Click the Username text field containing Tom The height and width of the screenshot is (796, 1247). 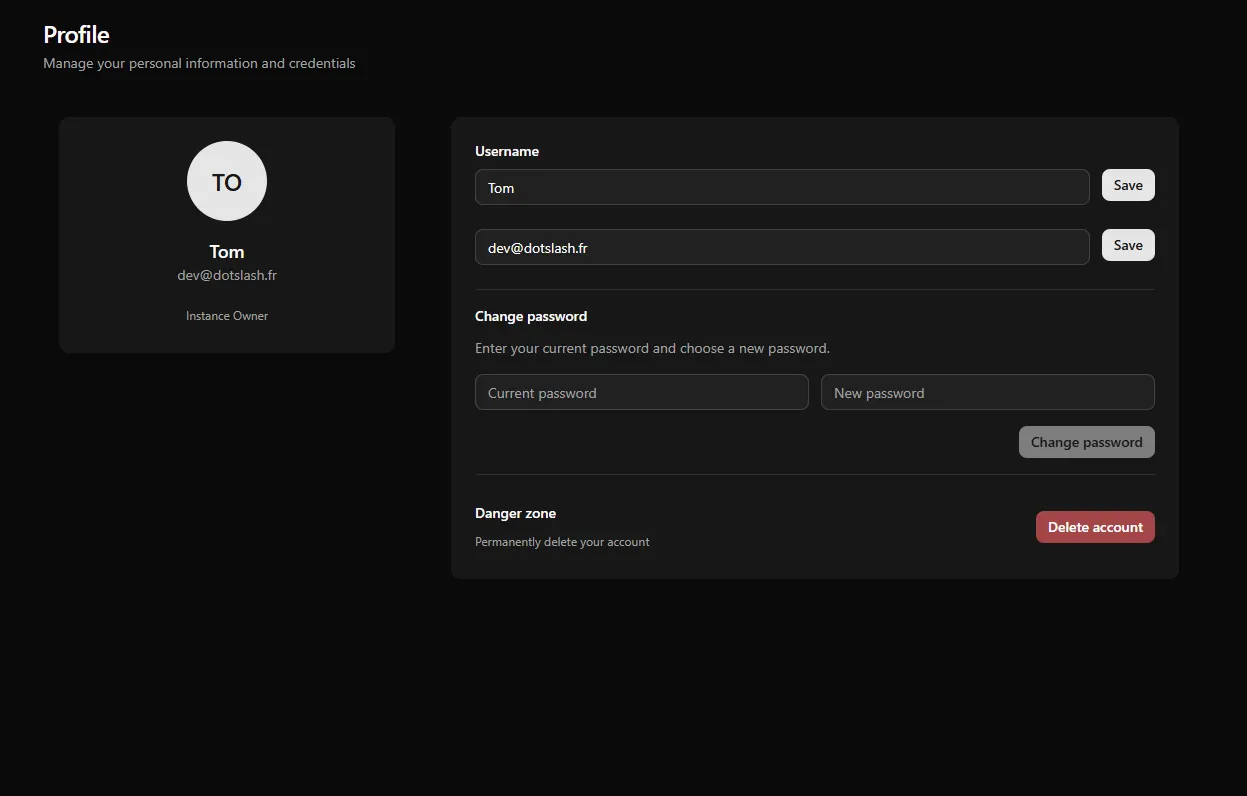781,187
